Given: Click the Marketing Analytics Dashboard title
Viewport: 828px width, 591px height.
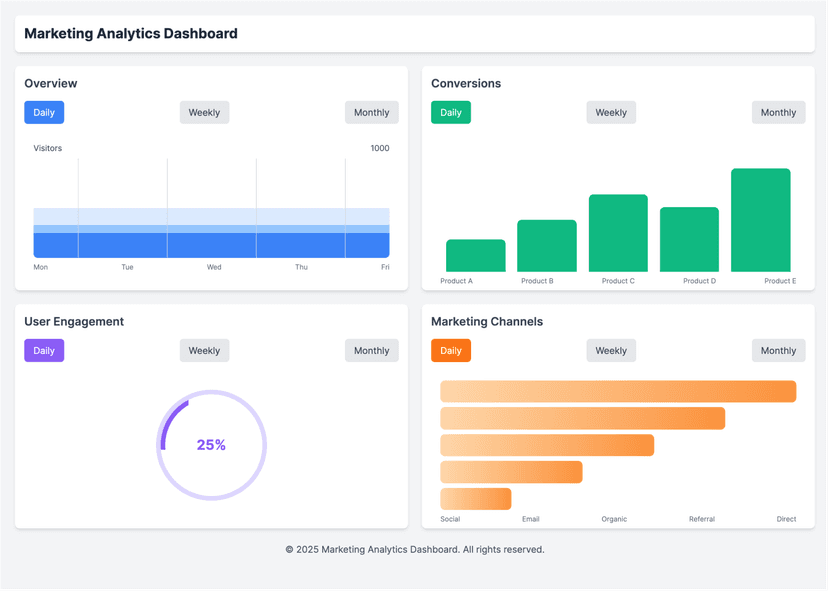Looking at the screenshot, I should point(131,33).
